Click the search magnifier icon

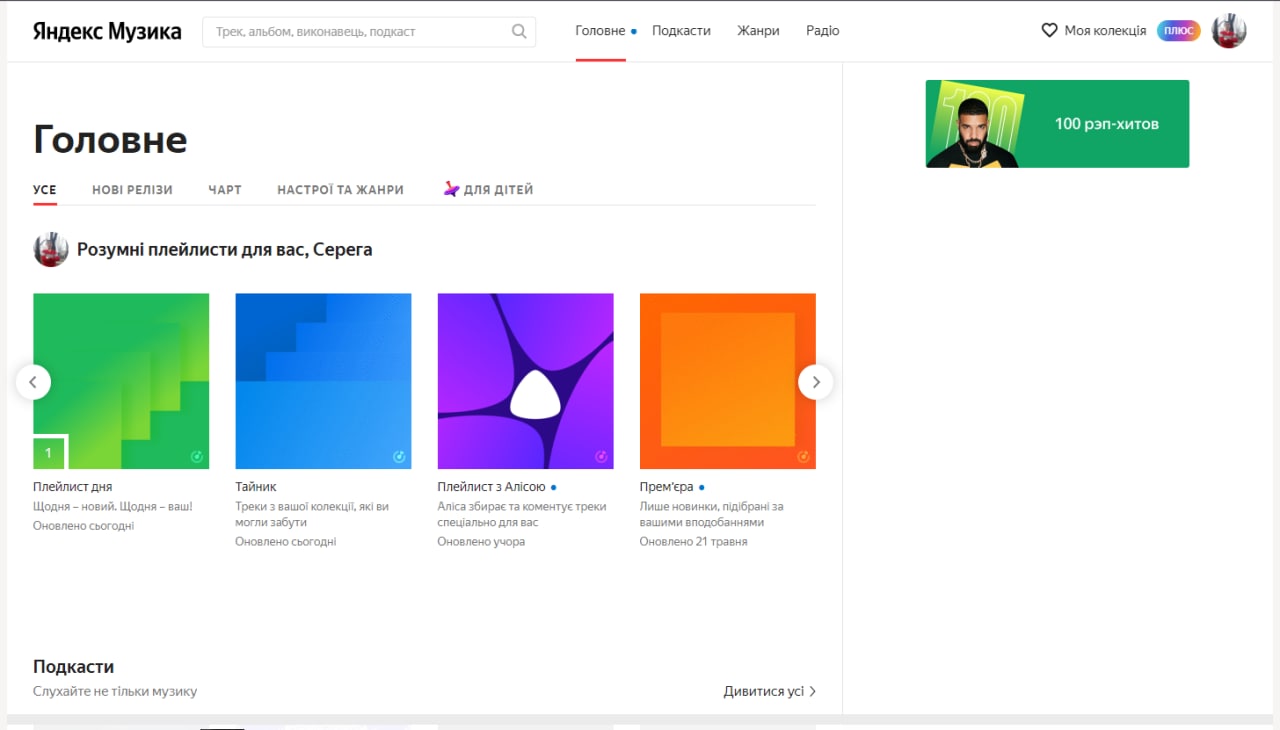519,31
